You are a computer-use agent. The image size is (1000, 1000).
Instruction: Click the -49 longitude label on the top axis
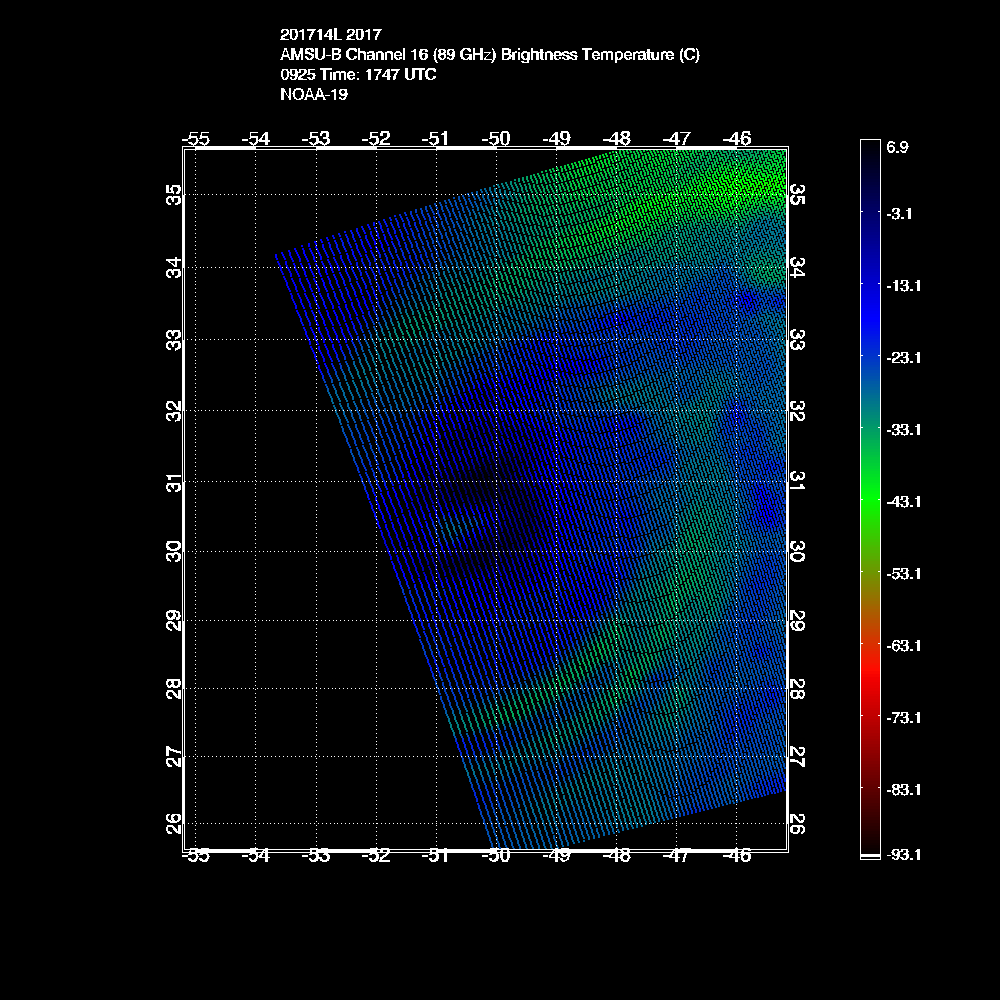(557, 138)
